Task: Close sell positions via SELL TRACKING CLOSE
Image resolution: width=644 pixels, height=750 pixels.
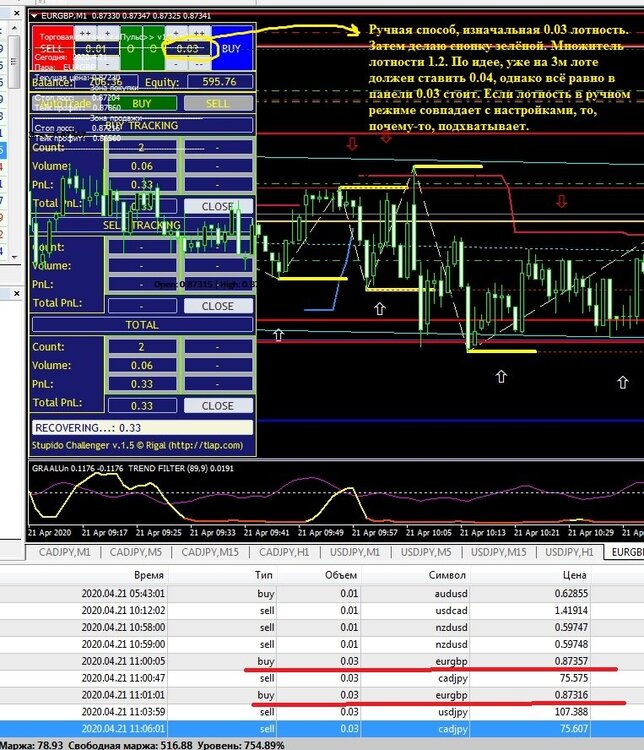Action: [x=218, y=306]
